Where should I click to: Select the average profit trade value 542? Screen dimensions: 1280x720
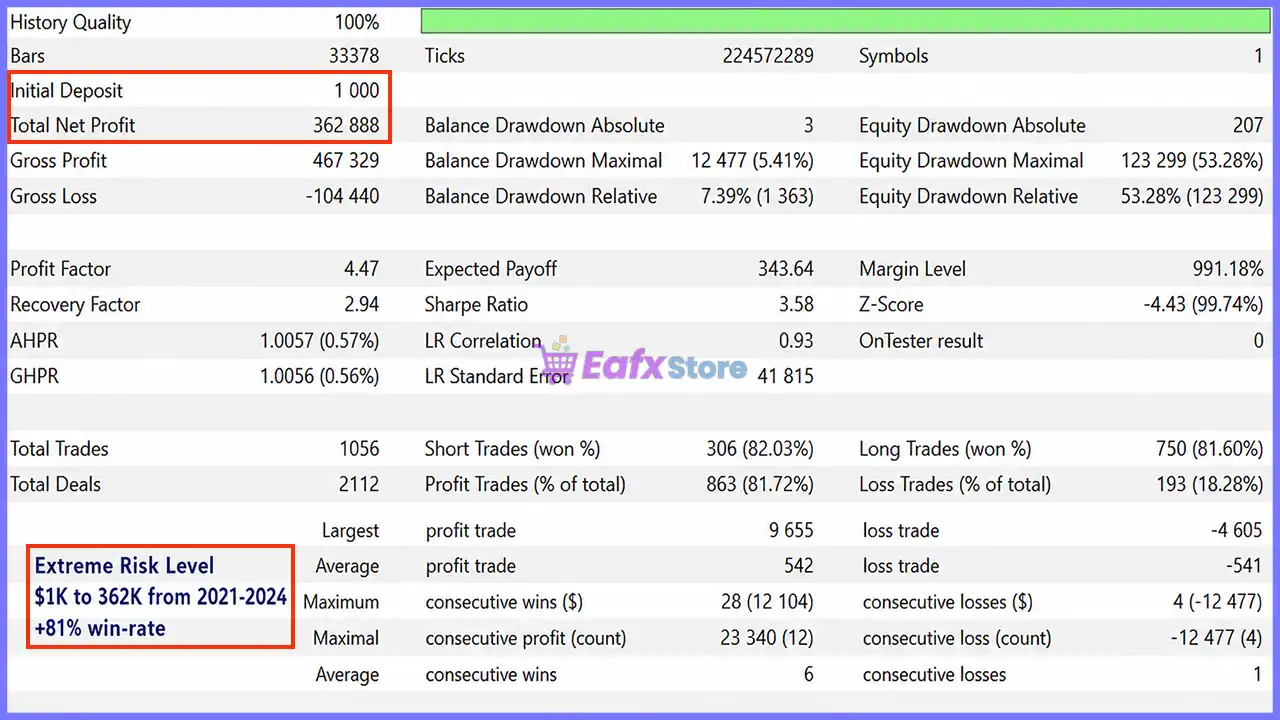click(x=798, y=566)
